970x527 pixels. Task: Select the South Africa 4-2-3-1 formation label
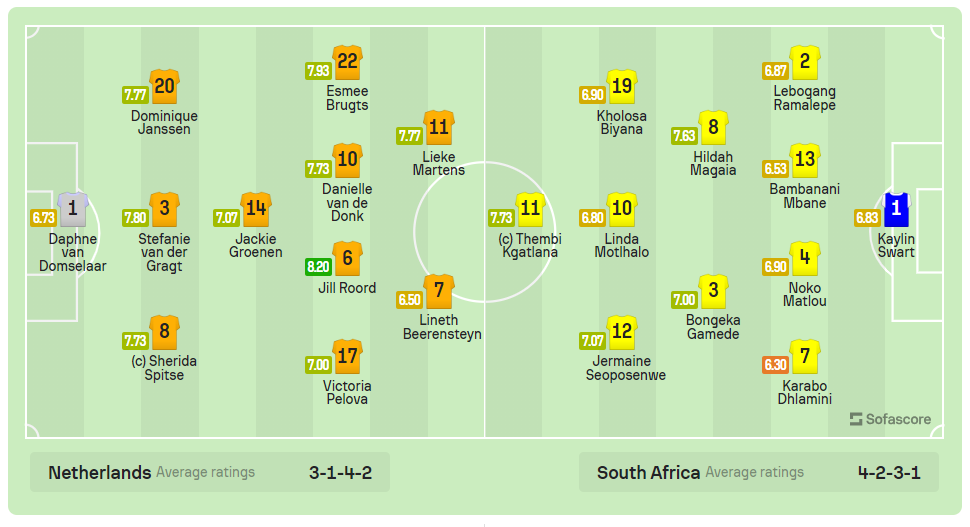click(x=890, y=472)
